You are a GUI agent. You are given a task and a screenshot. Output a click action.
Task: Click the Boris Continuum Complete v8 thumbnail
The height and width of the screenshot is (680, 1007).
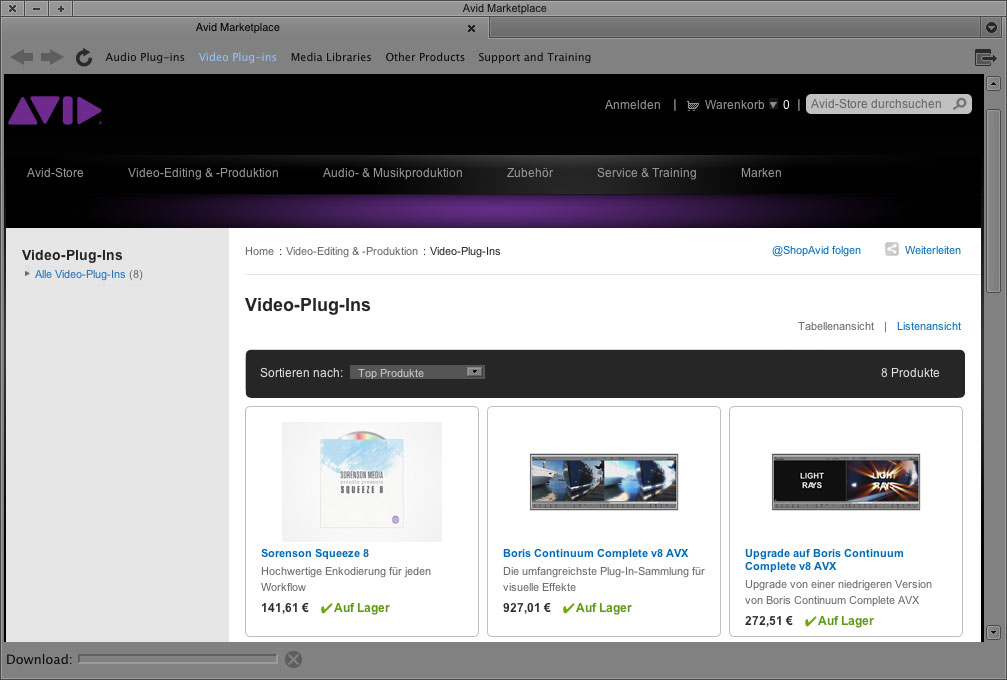pos(604,482)
